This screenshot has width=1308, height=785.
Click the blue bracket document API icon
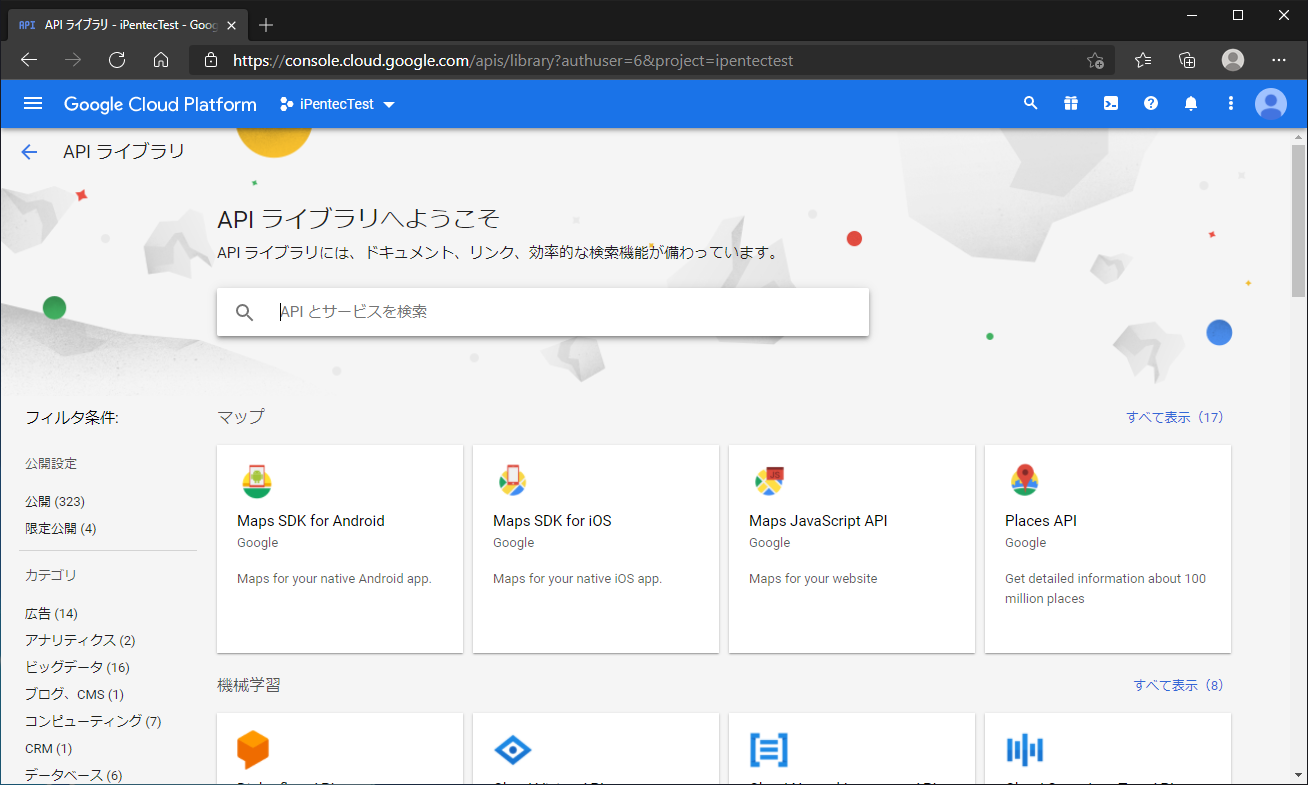[x=769, y=750]
